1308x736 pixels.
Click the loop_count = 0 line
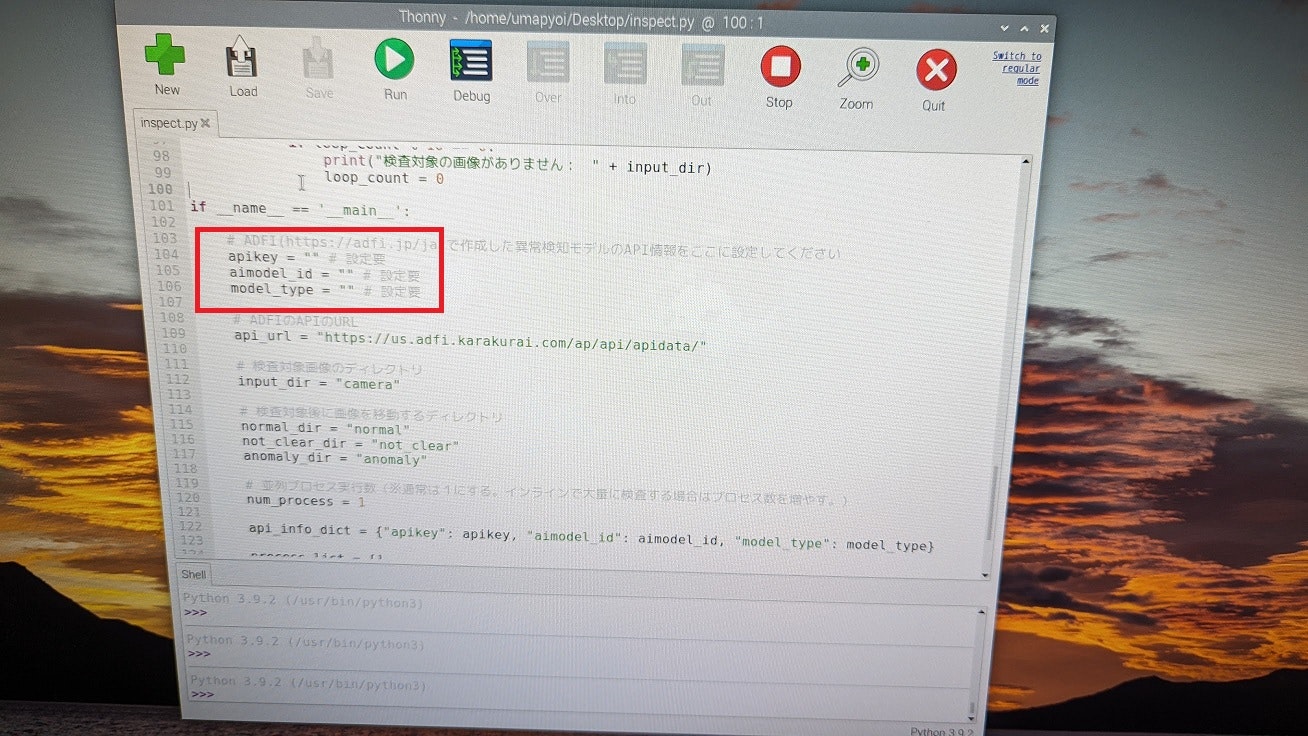(x=383, y=177)
